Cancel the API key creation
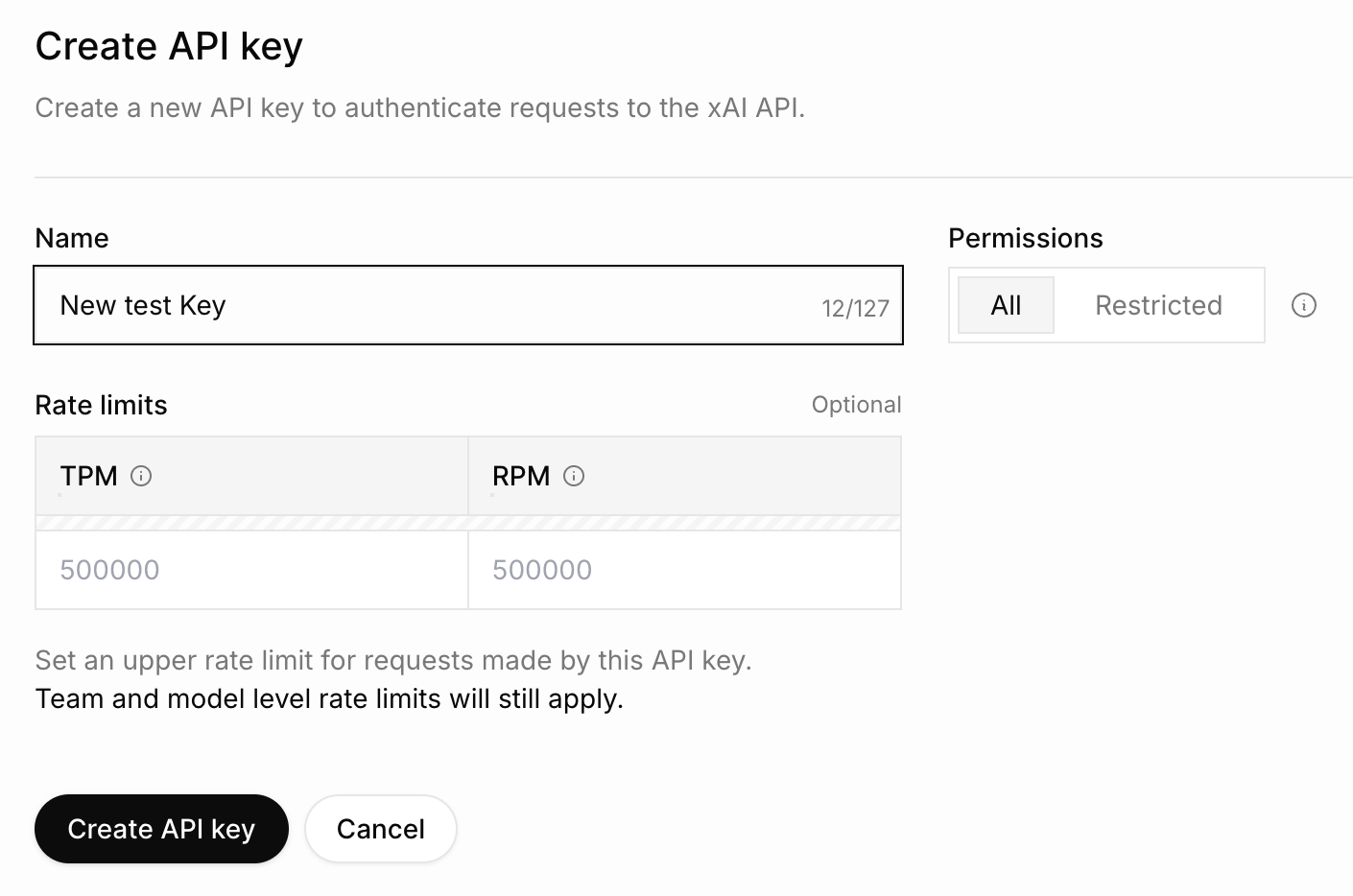 [x=380, y=828]
